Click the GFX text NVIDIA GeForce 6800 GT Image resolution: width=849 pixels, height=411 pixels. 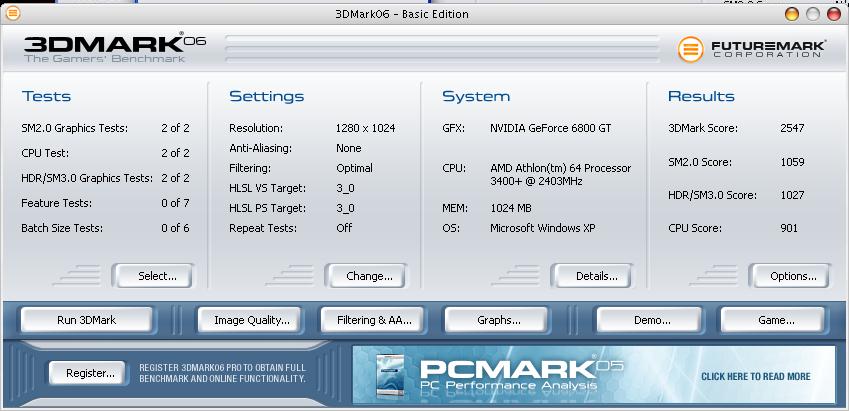(x=551, y=128)
